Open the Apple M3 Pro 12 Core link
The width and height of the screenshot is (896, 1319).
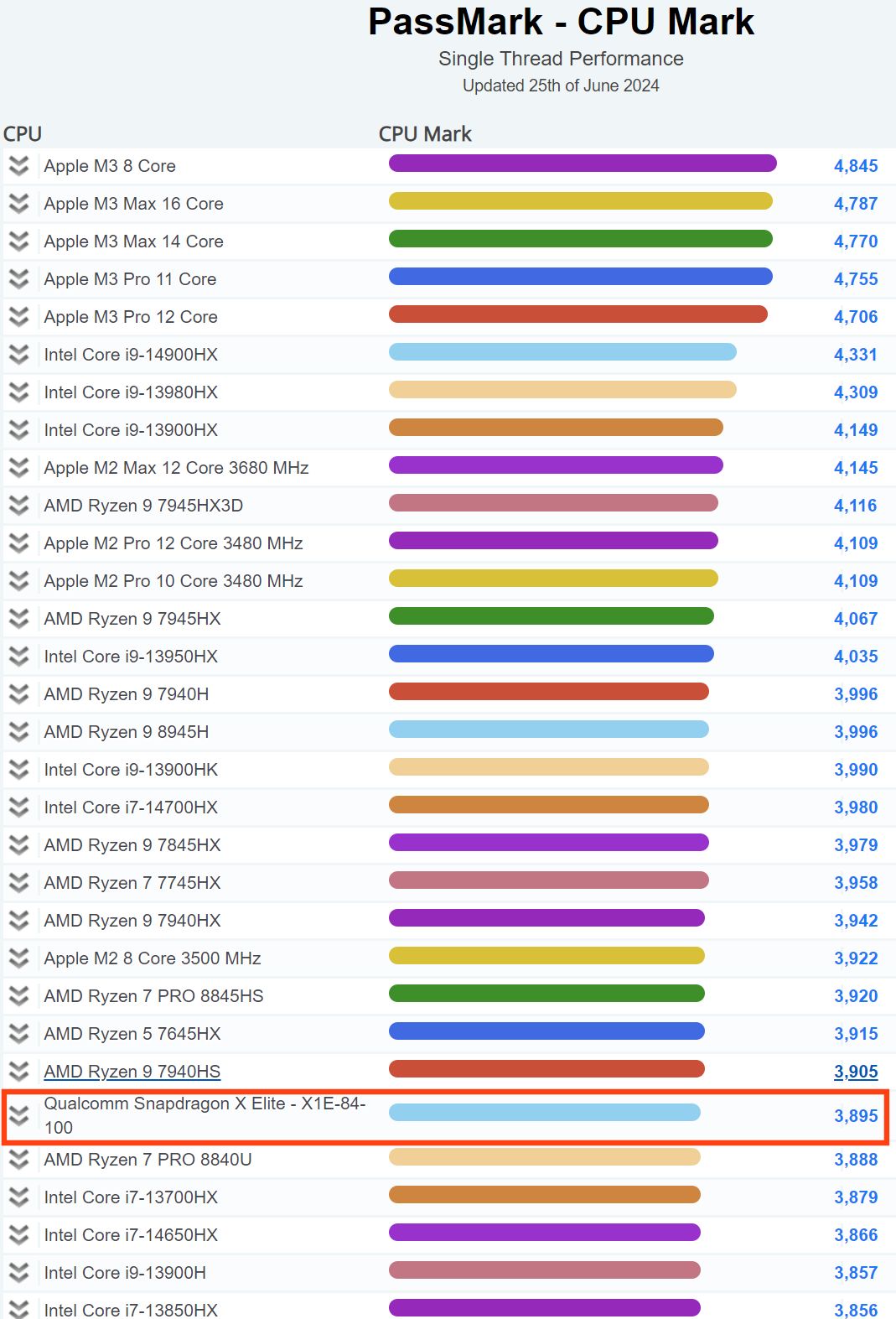point(131,317)
